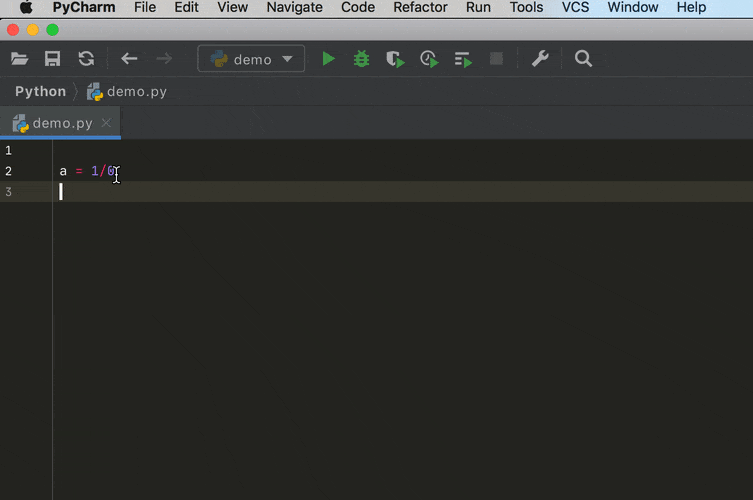Screen dimensions: 753x500
Task: Run demo with the green play icon
Action: tap(328, 59)
